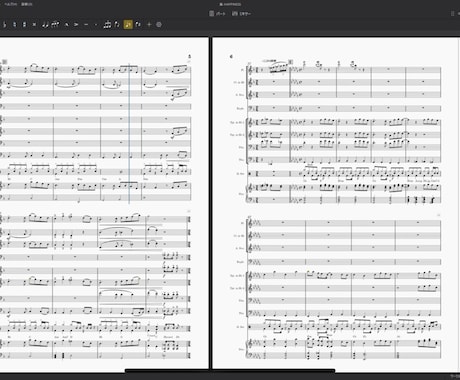Viewport: 460px width, 380px height.
Task: Switch to Voice 2
Action: coord(138,24)
